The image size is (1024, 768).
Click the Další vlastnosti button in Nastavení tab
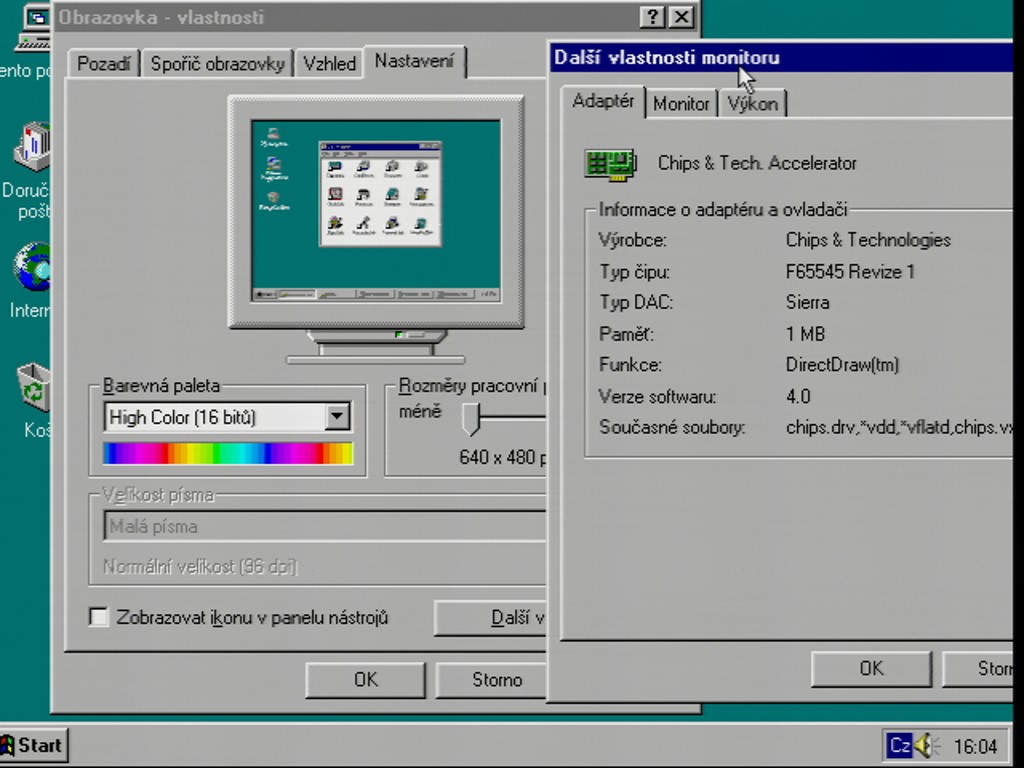pos(490,618)
